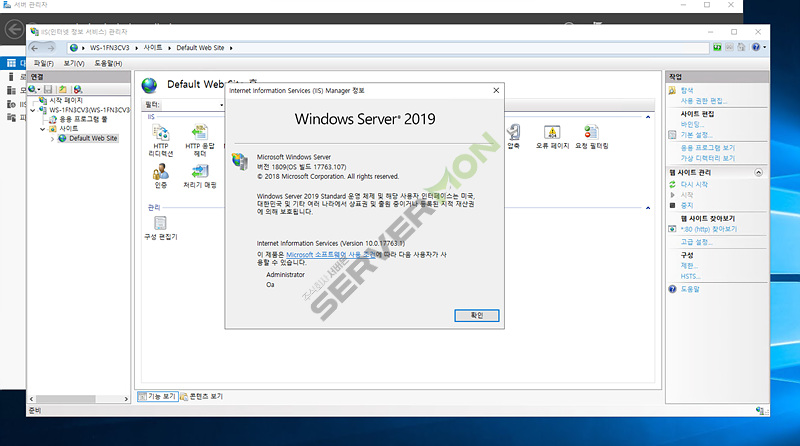Screen dimensions: 800x446
Task: Click the green refresh icon in the top-right toolbar
Action: pyautogui.click(x=717, y=47)
